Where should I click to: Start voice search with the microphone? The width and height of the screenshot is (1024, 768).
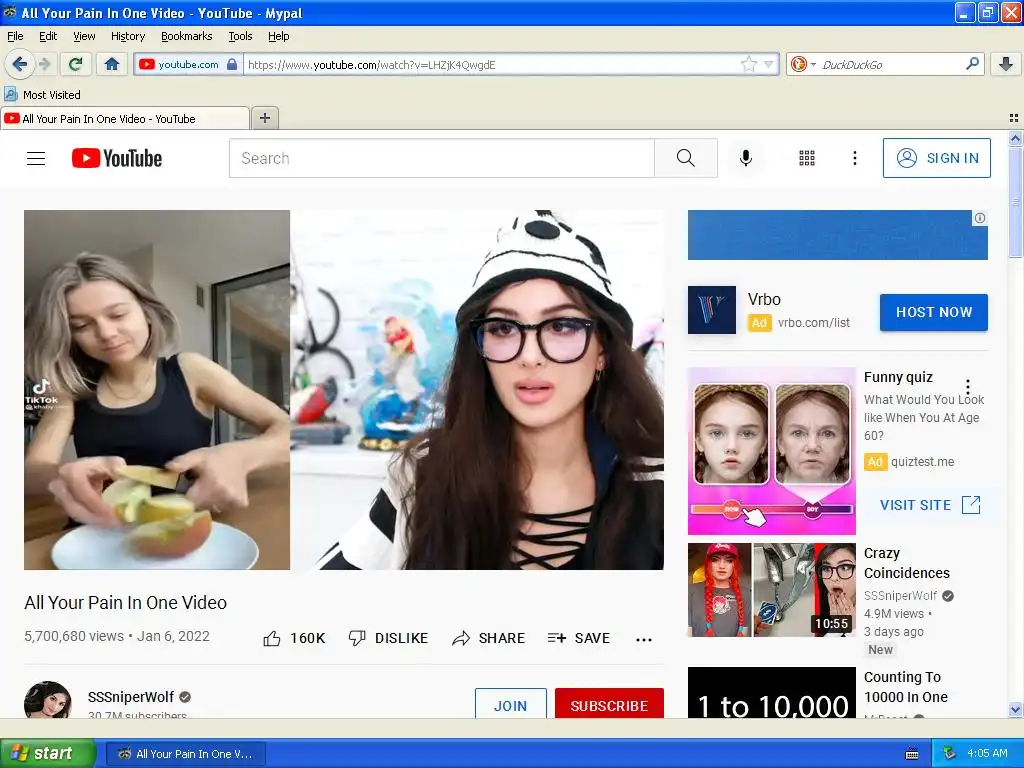pyautogui.click(x=746, y=158)
